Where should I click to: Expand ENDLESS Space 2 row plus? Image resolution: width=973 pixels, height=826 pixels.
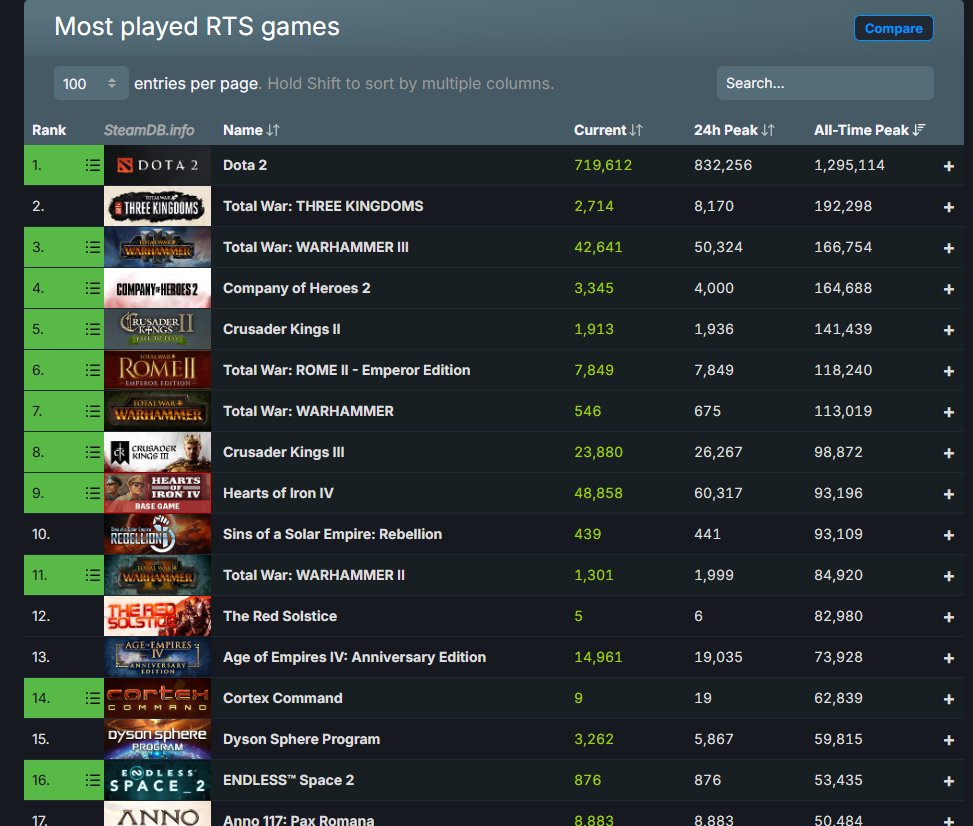[948, 781]
